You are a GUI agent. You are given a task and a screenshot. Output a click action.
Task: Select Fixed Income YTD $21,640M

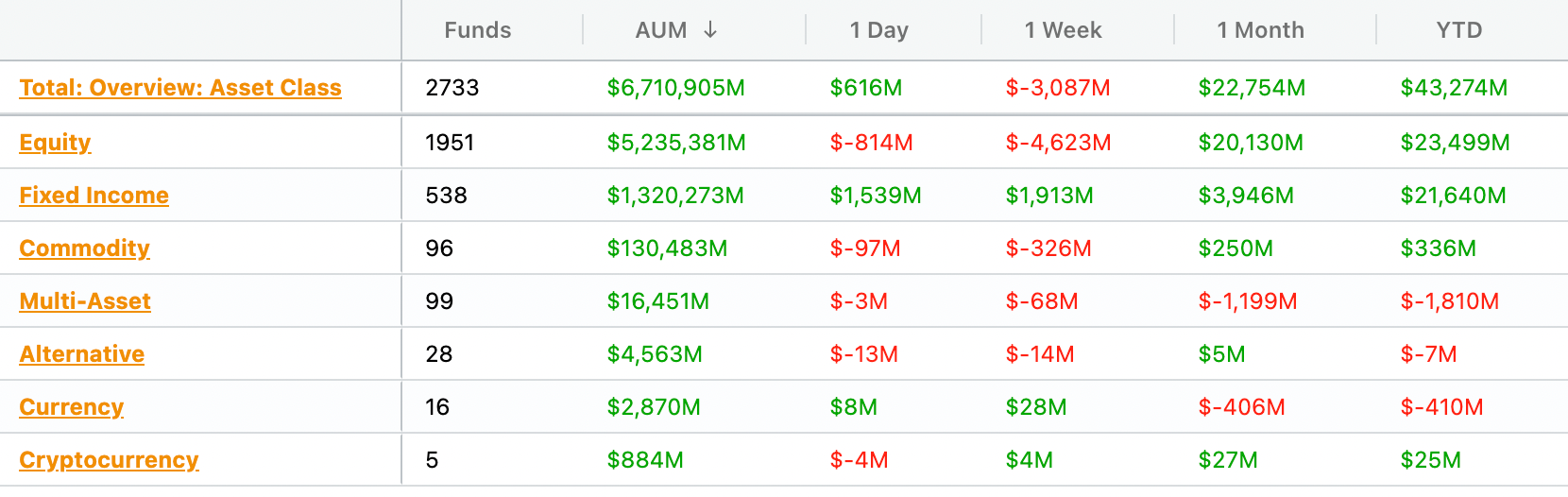1453,196
